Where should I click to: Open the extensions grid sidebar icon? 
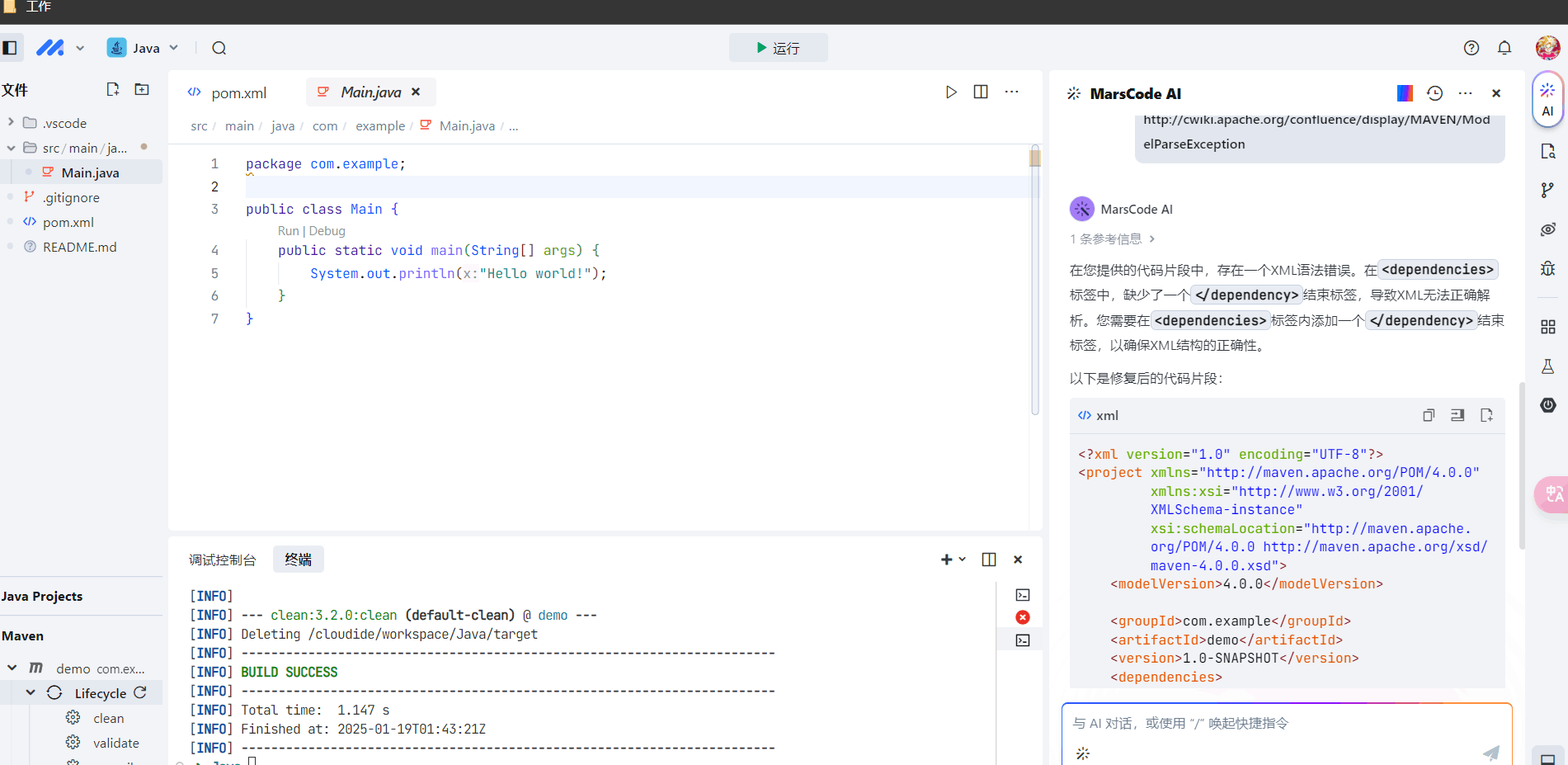pos(1548,327)
